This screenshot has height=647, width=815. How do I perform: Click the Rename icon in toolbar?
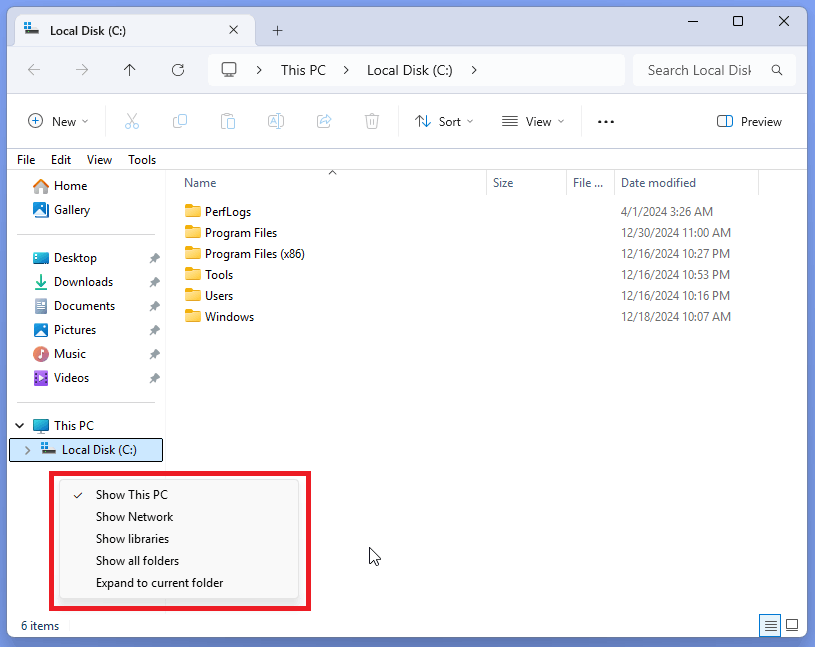276,122
